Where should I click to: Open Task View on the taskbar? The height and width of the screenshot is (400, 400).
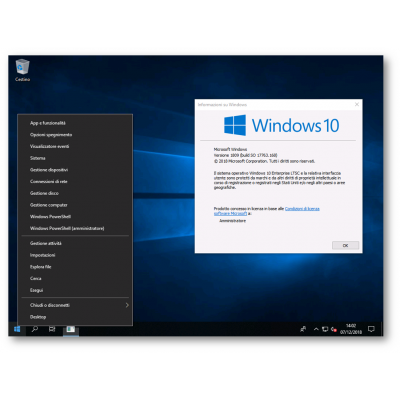point(52,329)
